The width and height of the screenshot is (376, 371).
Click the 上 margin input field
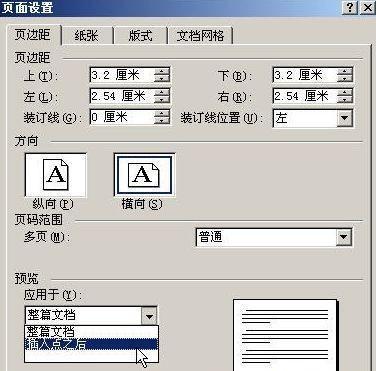122,75
